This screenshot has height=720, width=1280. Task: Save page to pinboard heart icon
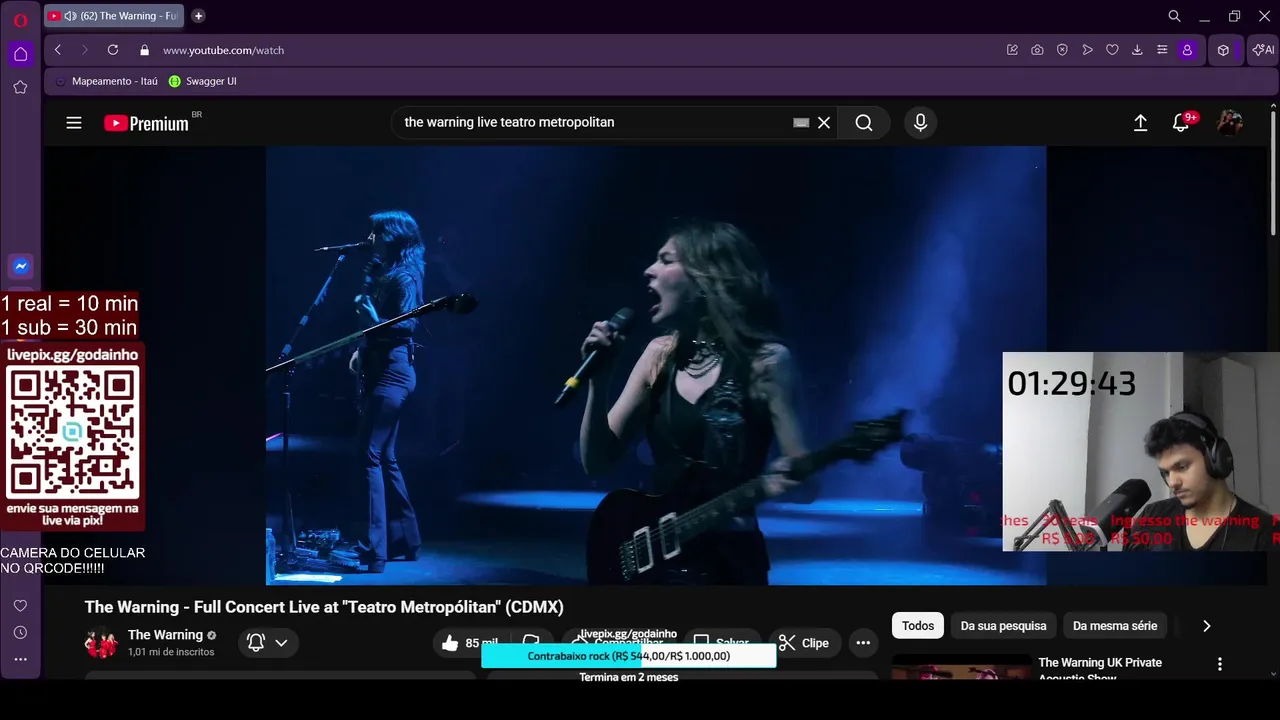point(1112,50)
